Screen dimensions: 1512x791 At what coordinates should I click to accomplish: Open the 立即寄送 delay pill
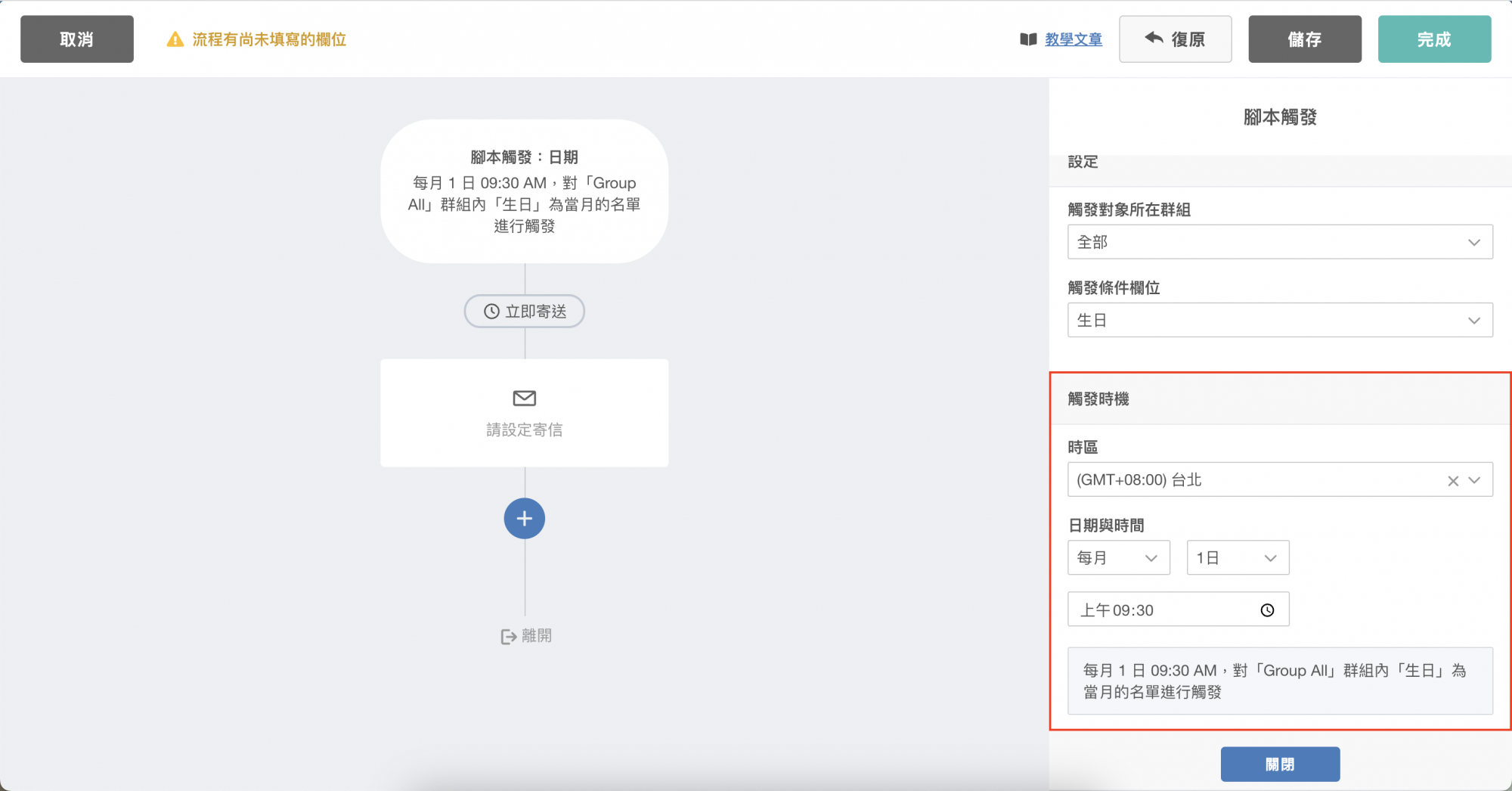[525, 312]
